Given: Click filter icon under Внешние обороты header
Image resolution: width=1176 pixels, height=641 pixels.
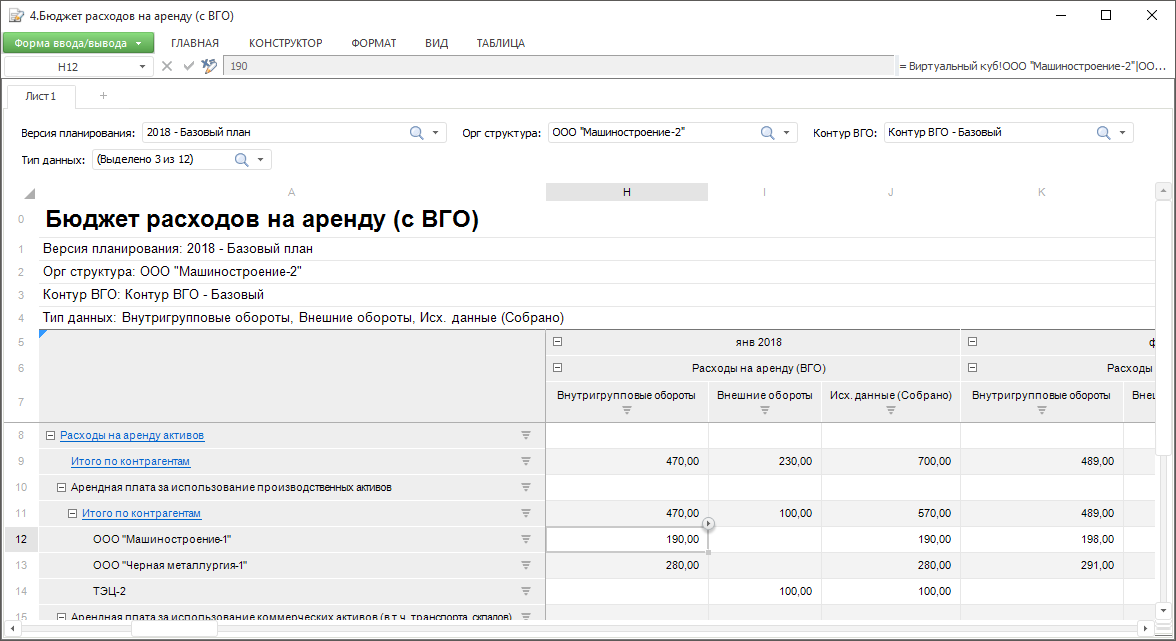Looking at the screenshot, I should click(764, 410).
